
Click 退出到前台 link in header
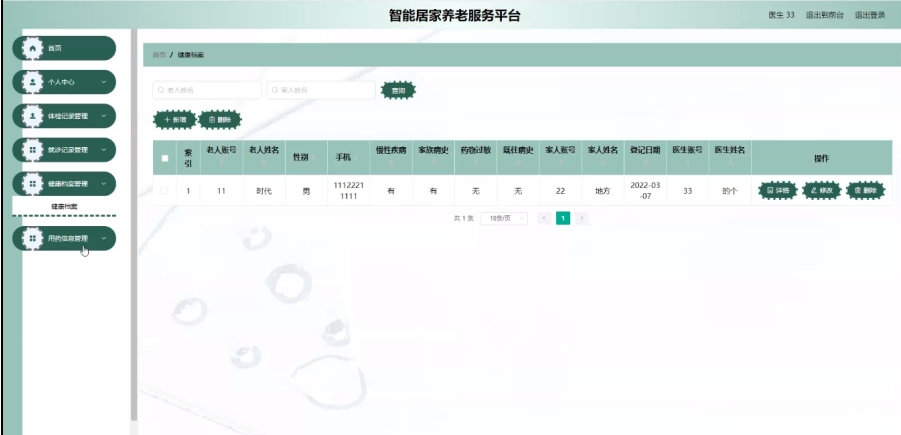[825, 16]
